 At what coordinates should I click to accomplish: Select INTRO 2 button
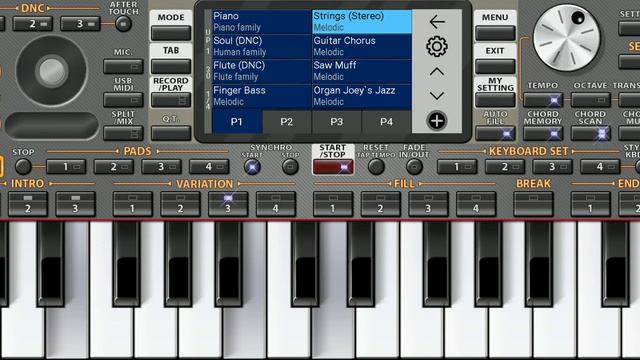tap(28, 204)
